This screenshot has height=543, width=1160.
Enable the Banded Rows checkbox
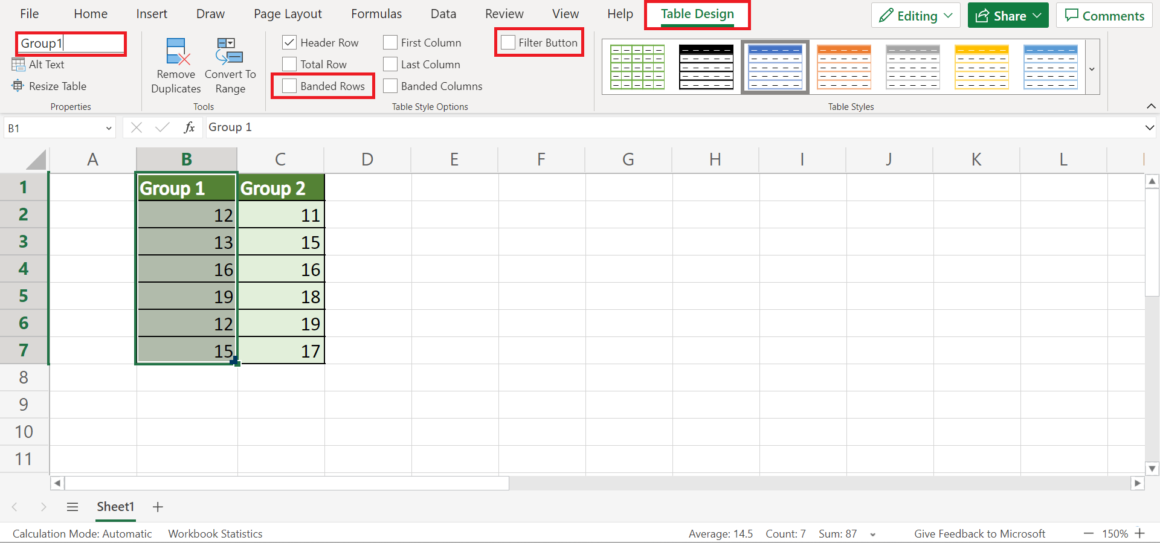(290, 86)
